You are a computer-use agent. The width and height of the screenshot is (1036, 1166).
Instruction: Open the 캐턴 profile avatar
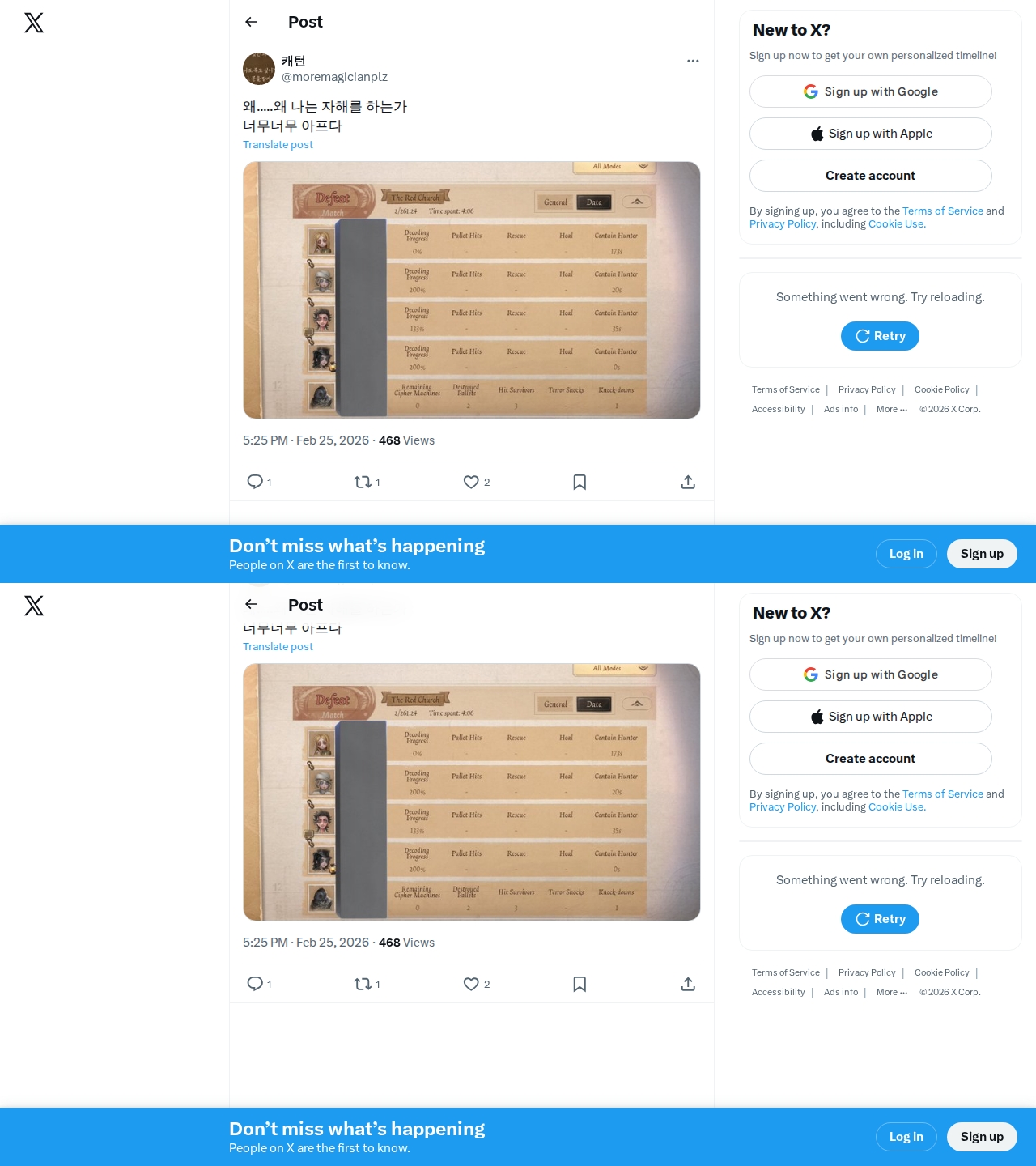259,69
